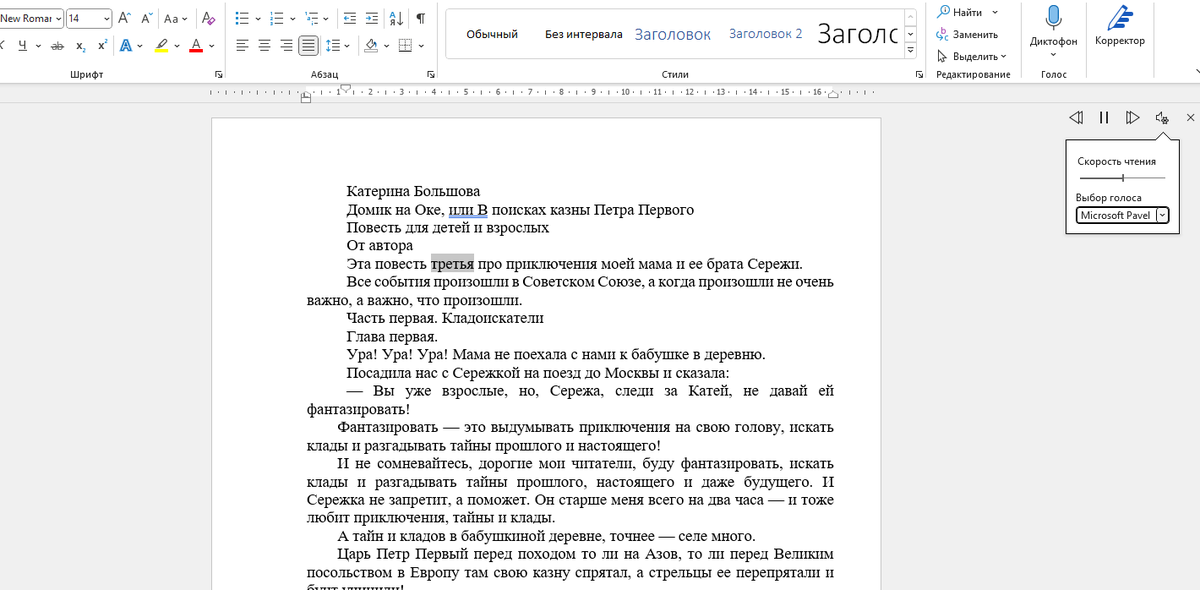Toggle justified alignment
The height and width of the screenshot is (590, 1200).
coord(308,45)
